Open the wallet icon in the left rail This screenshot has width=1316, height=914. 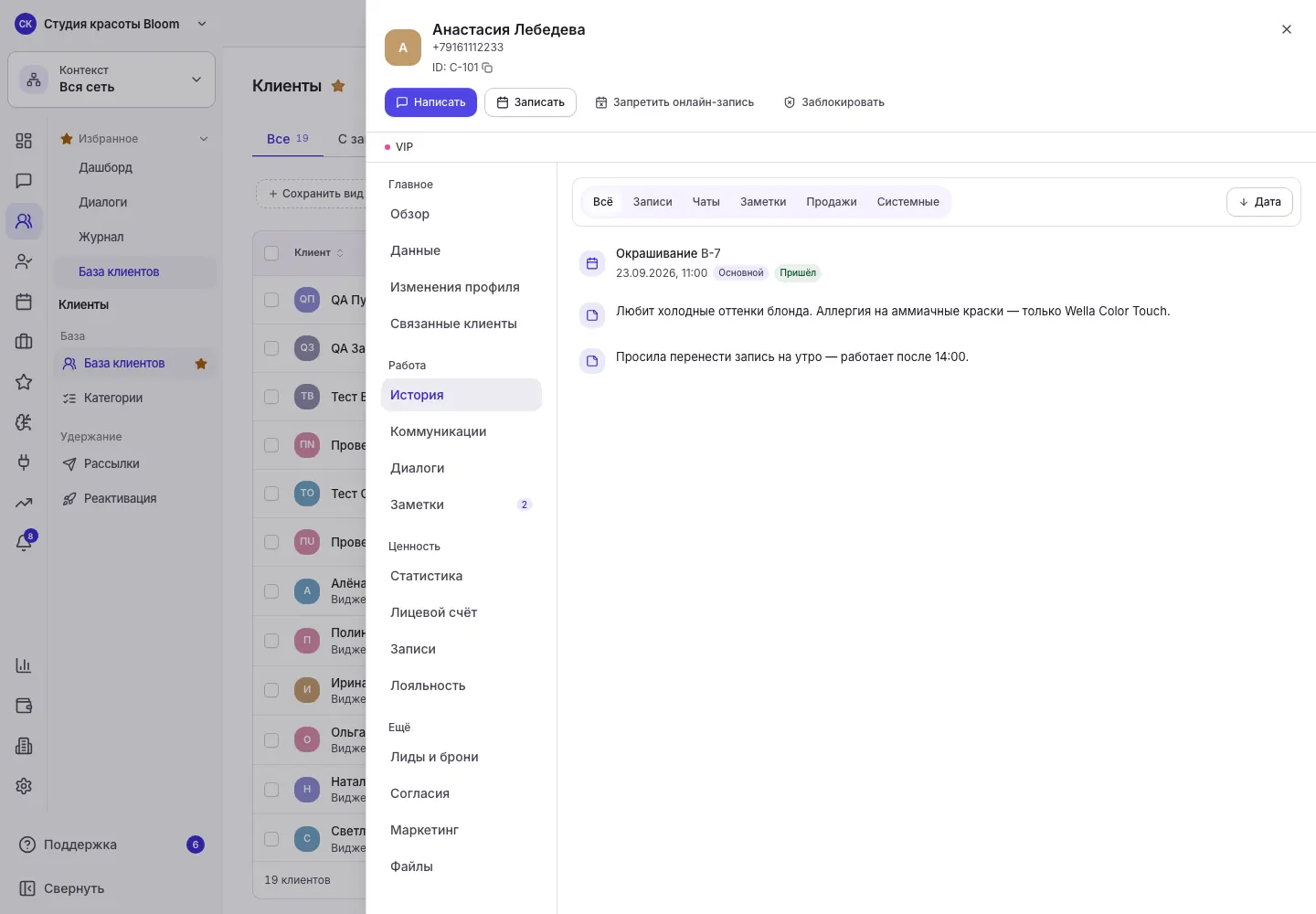coord(24,706)
